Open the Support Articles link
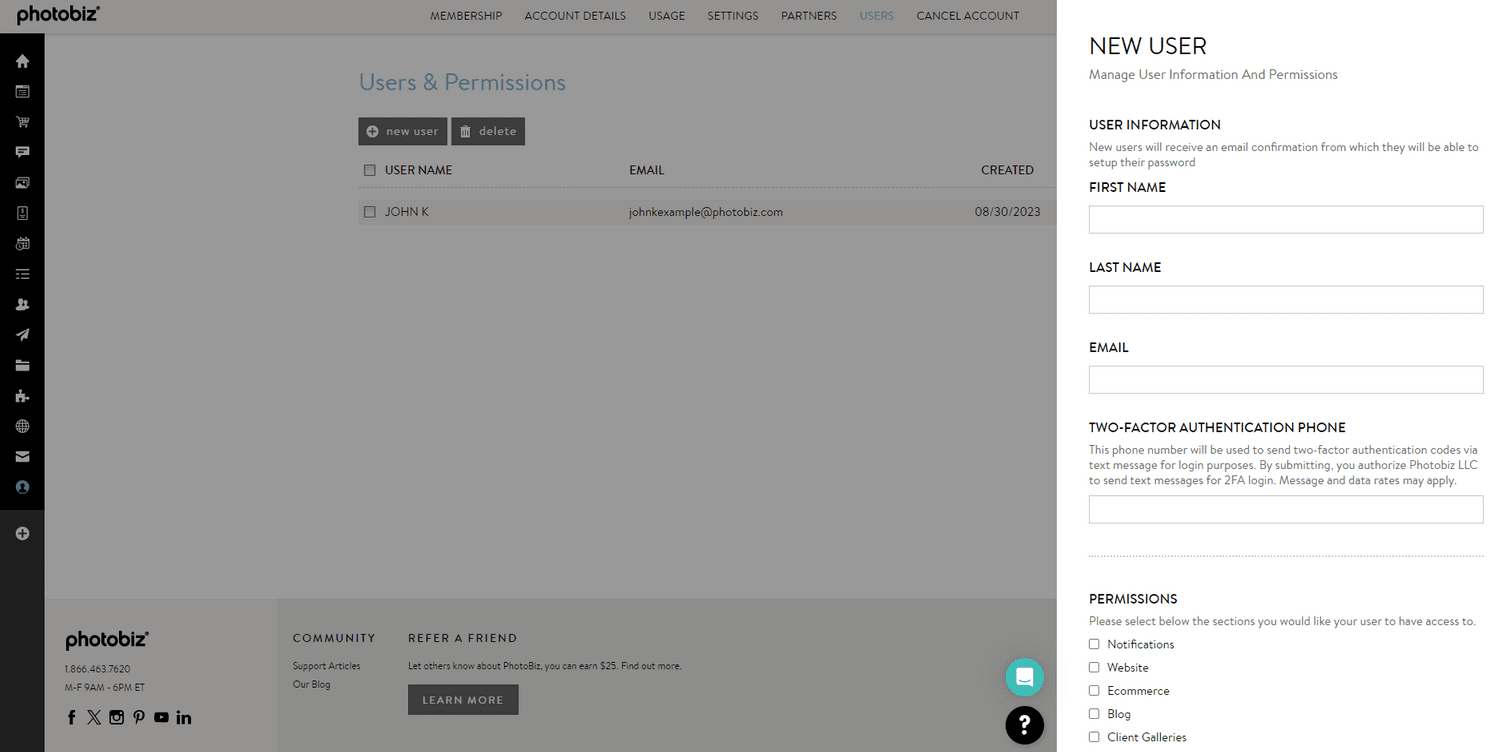 tap(326, 665)
